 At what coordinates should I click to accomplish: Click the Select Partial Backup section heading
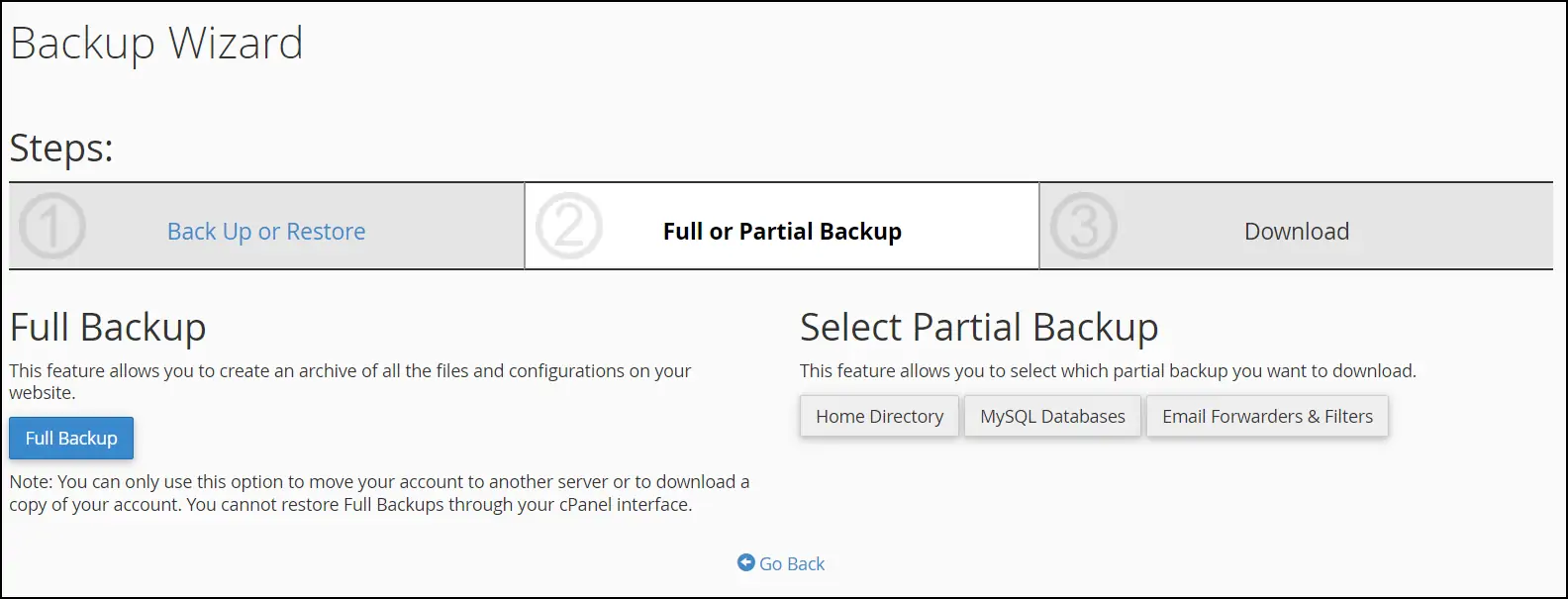tap(979, 328)
